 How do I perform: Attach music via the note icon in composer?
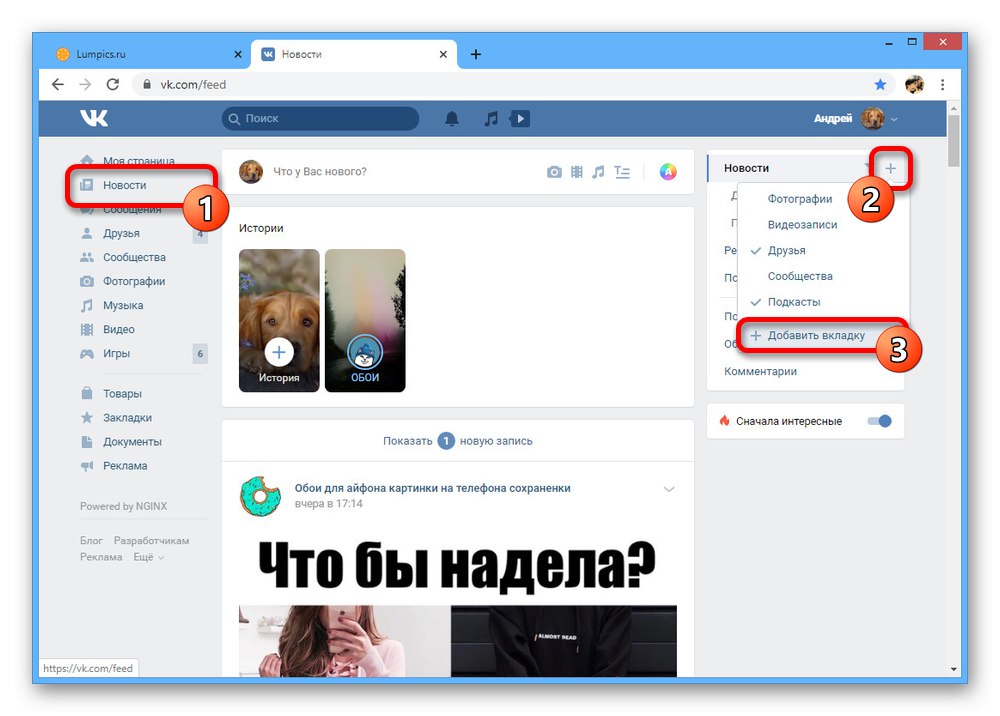point(599,171)
